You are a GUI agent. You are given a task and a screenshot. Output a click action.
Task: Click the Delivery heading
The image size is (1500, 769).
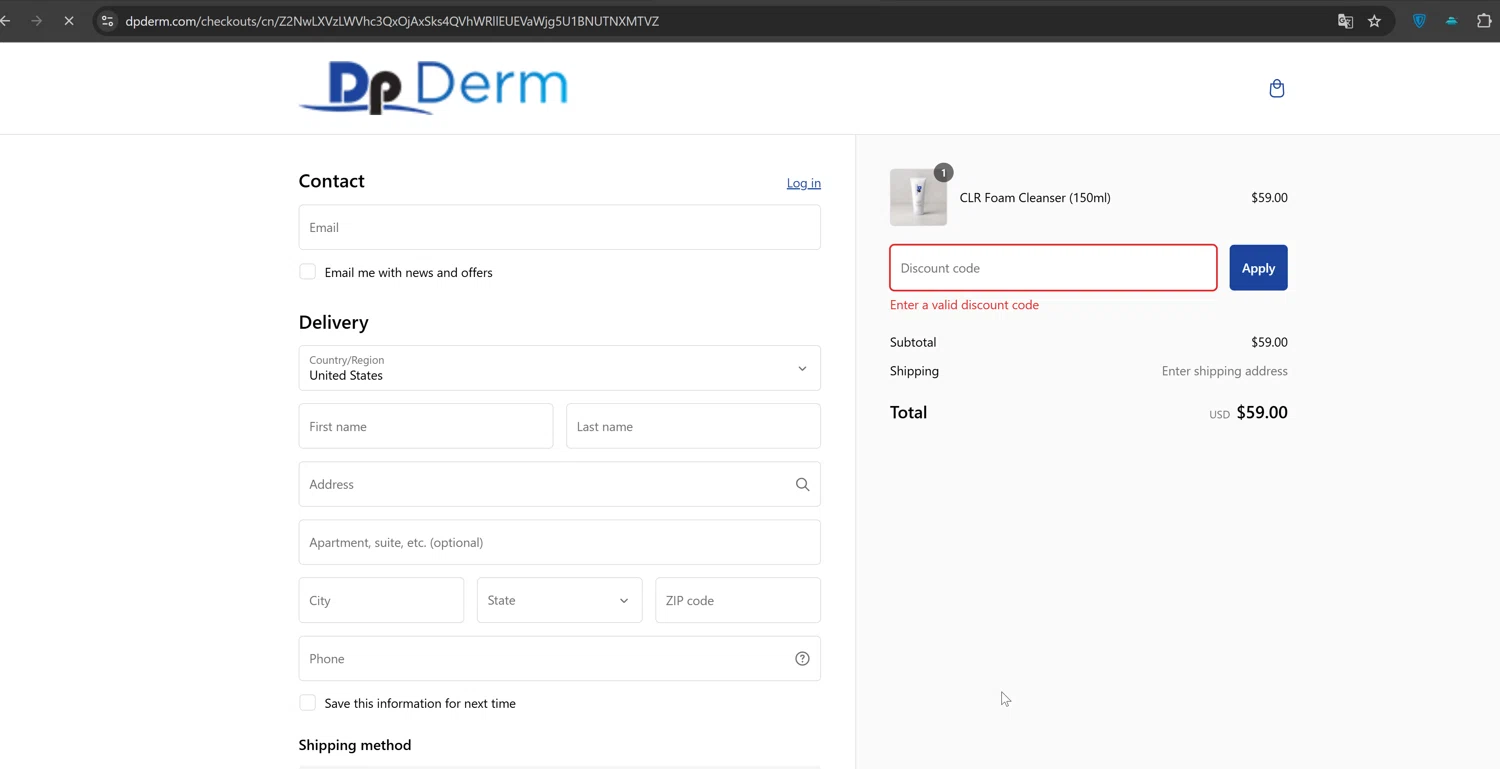click(334, 322)
